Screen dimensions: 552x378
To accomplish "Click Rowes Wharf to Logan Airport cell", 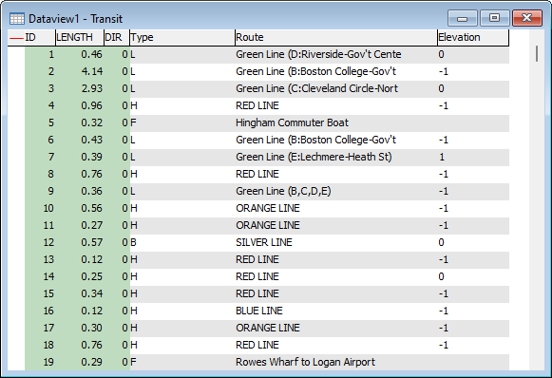I will (336, 362).
